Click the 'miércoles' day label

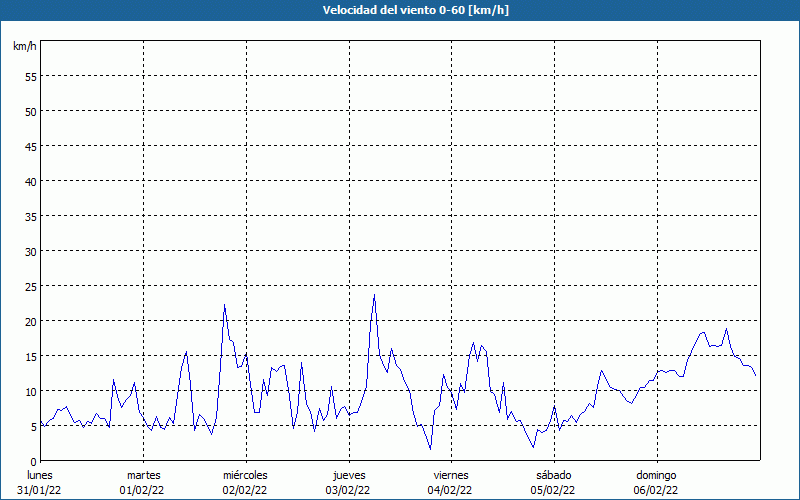click(245, 475)
